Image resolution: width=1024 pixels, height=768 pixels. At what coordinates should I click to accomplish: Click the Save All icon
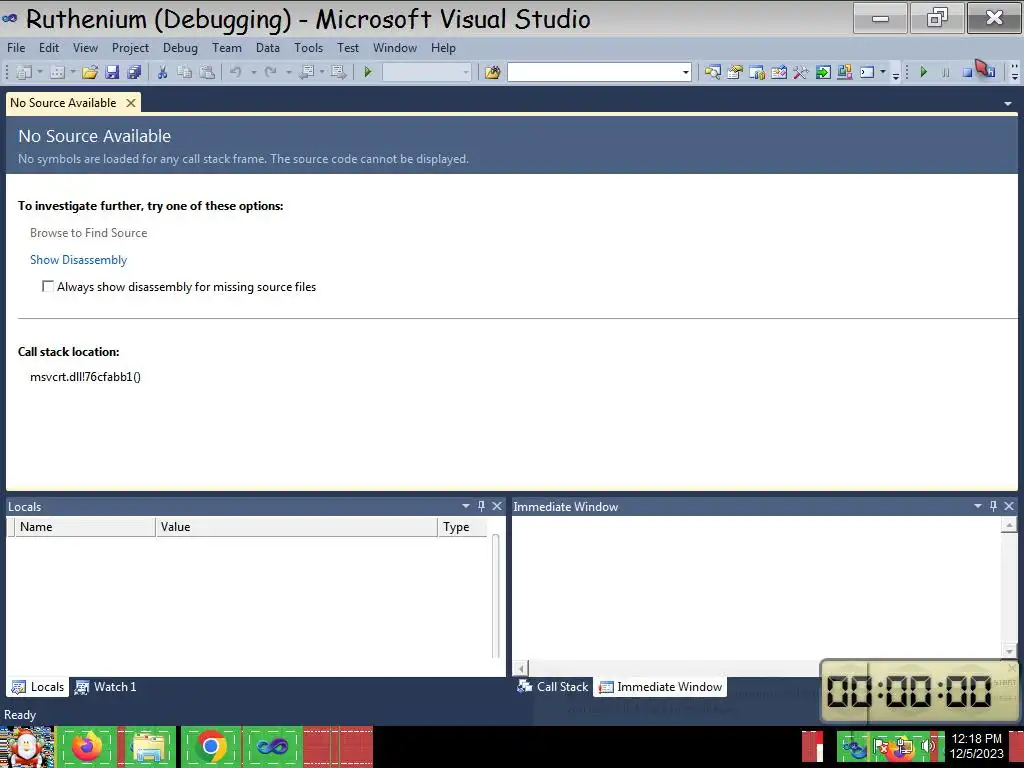tap(135, 72)
